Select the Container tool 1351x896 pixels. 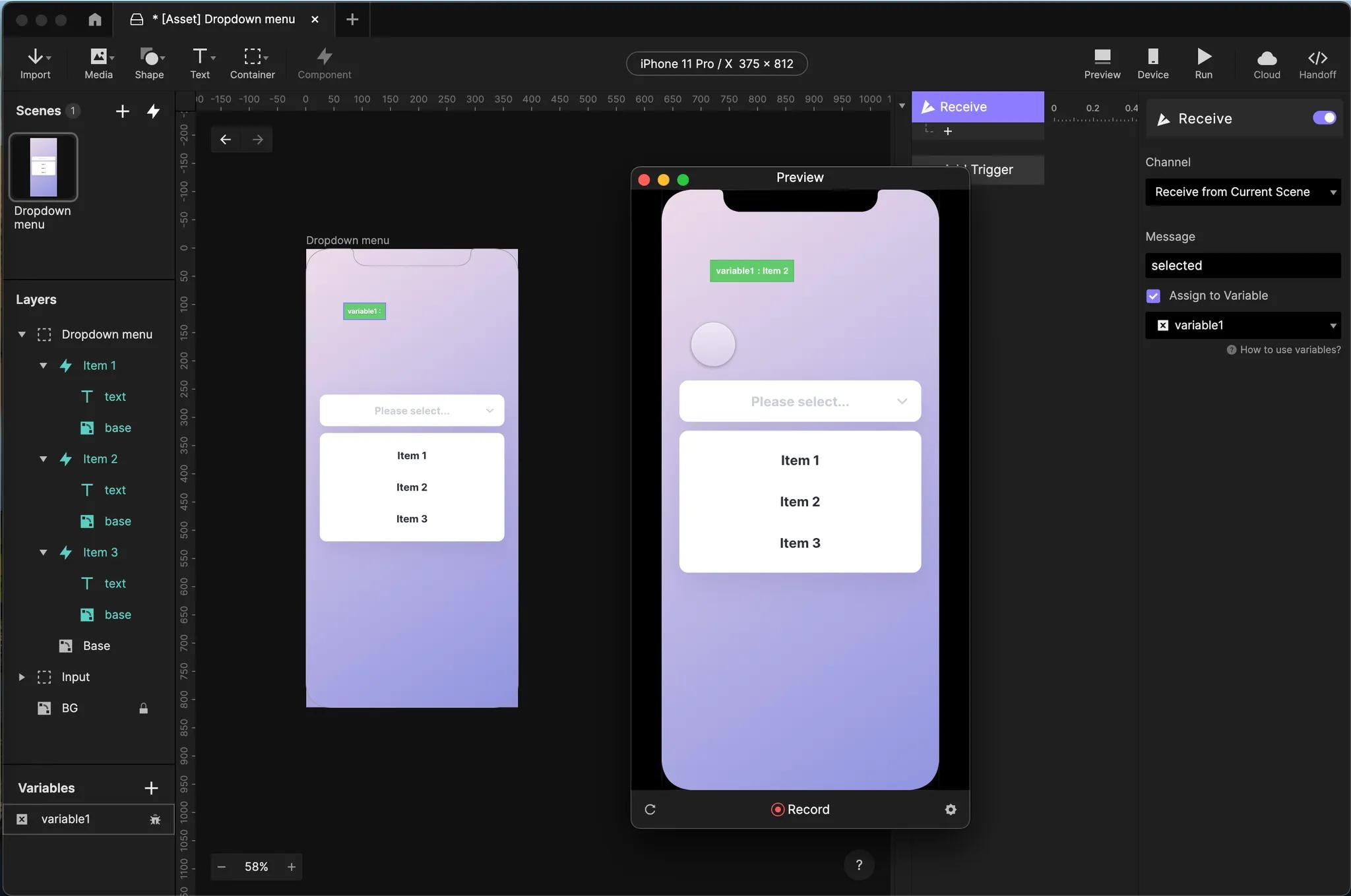(253, 64)
